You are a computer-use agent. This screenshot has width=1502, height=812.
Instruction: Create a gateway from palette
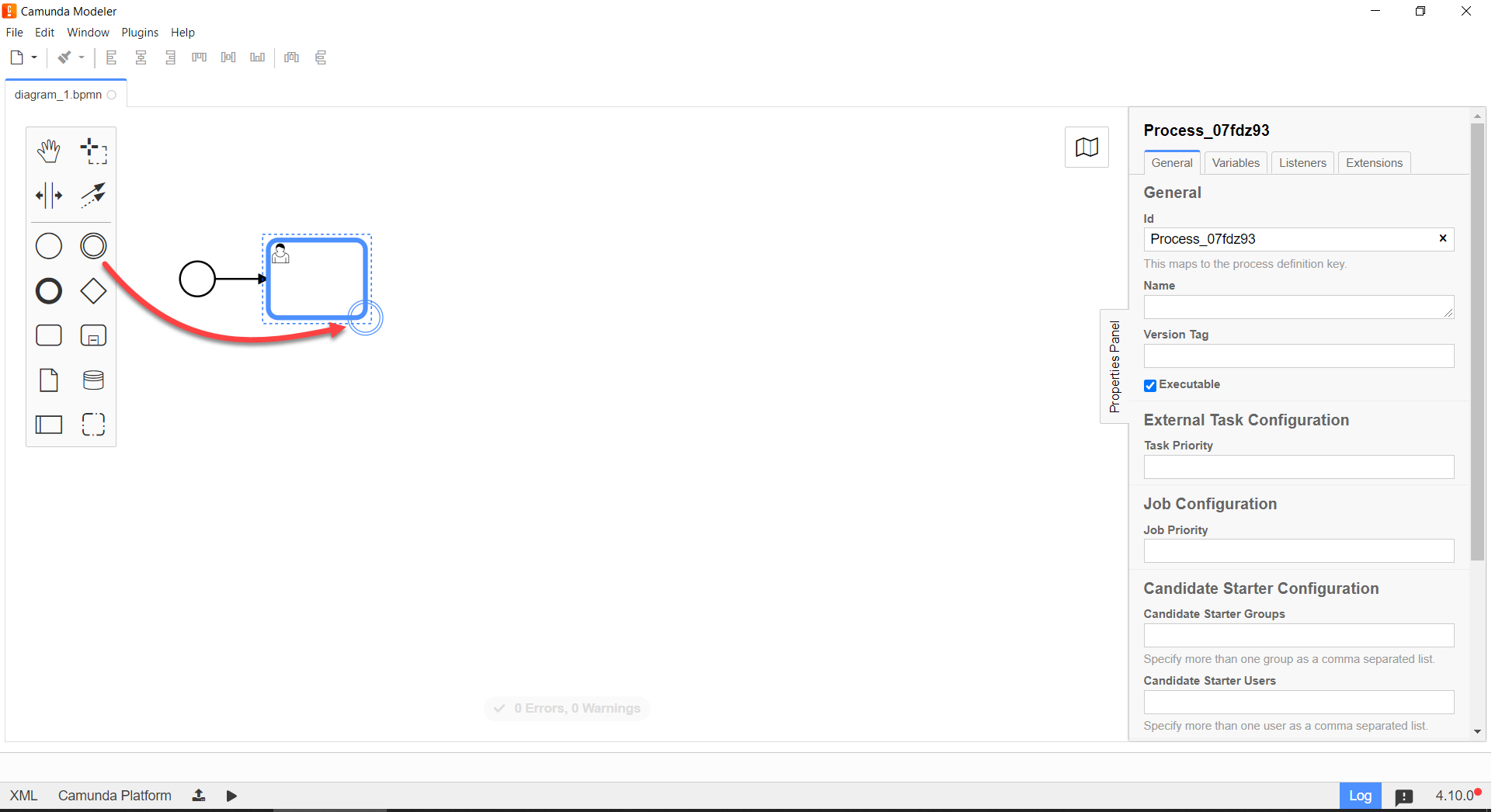tap(93, 291)
